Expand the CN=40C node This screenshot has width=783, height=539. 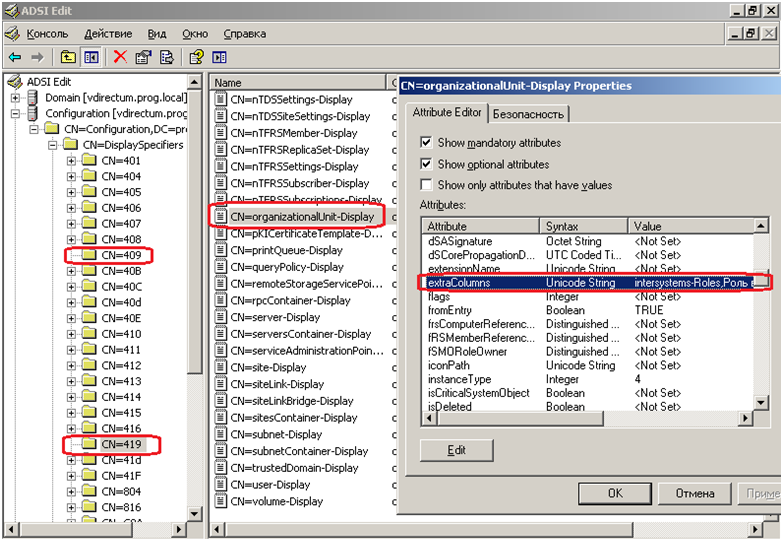71,287
